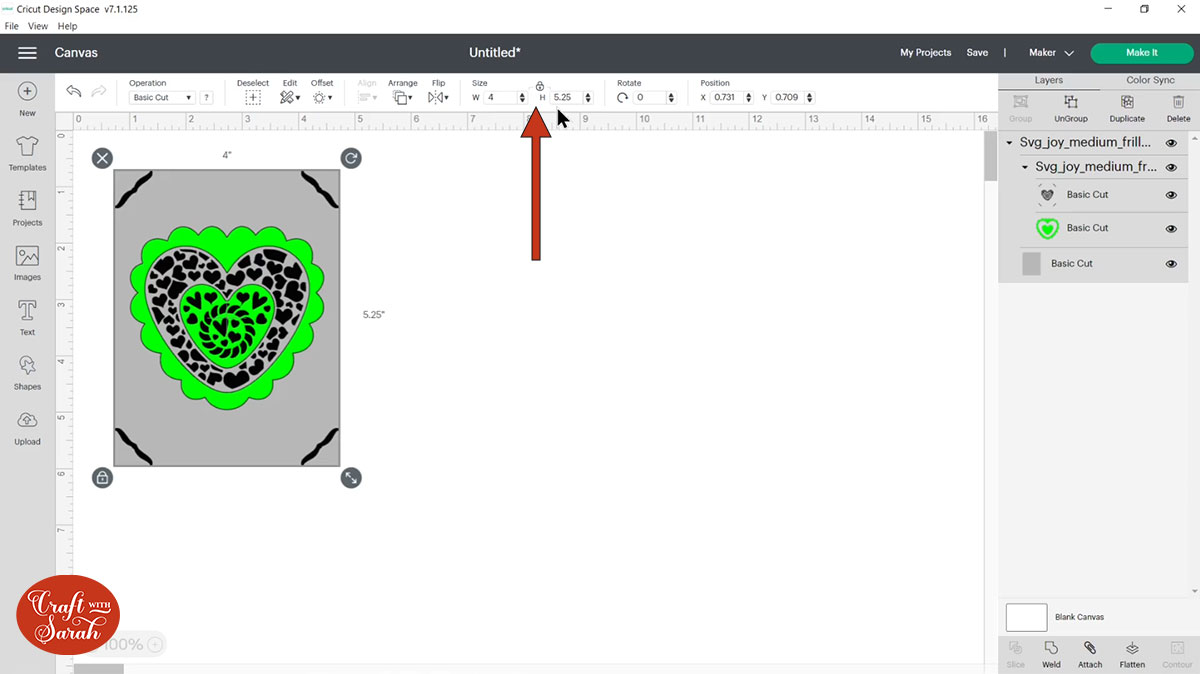Switch to the Color Sync tab

(1150, 80)
